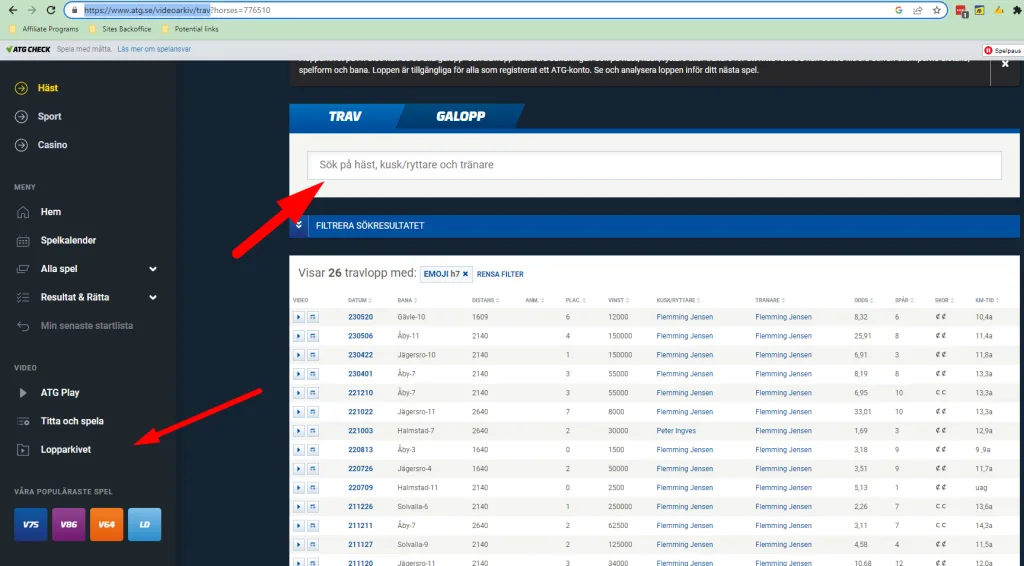Play the video for race 230401
Image resolution: width=1024 pixels, height=566 pixels.
298,374
